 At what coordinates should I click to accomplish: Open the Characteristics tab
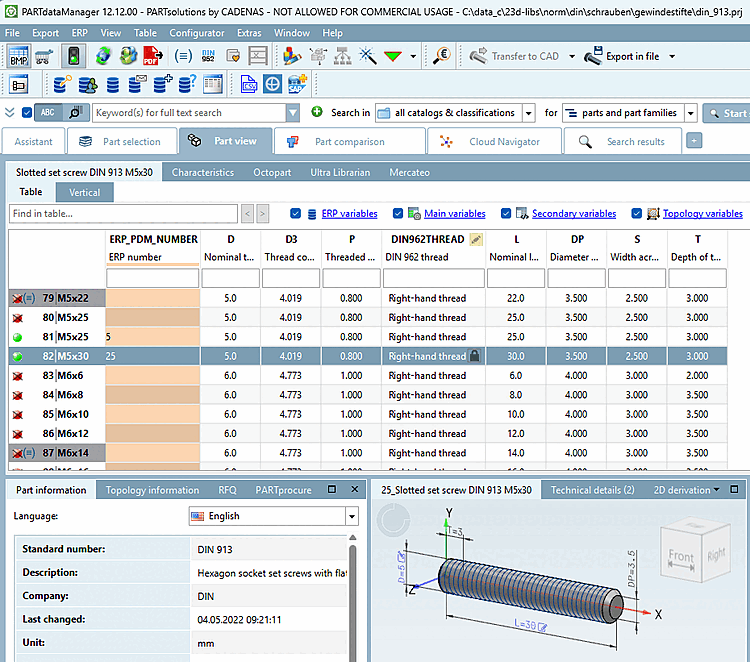203,172
